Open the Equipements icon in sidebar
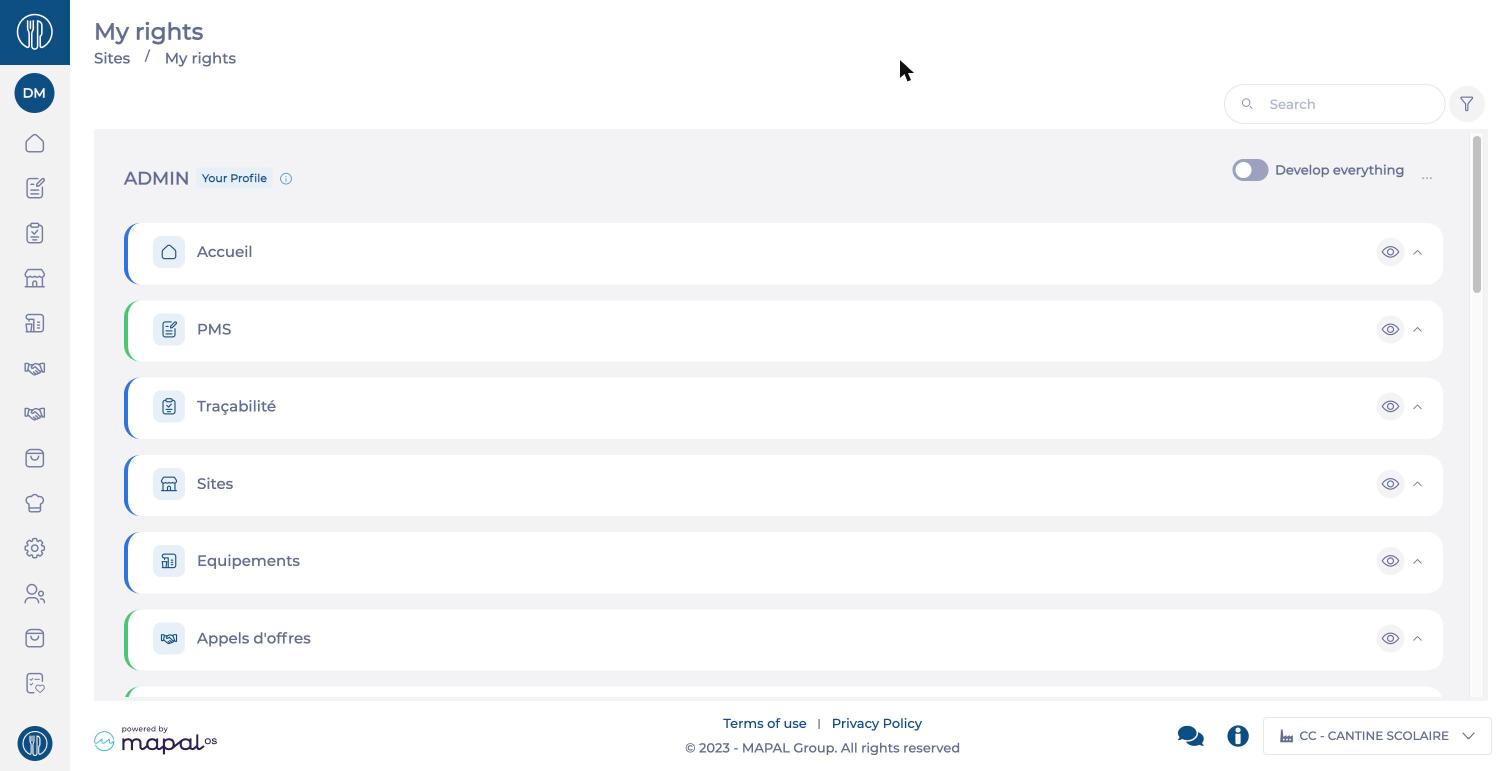Screen dimensions: 1512x771 (34, 323)
